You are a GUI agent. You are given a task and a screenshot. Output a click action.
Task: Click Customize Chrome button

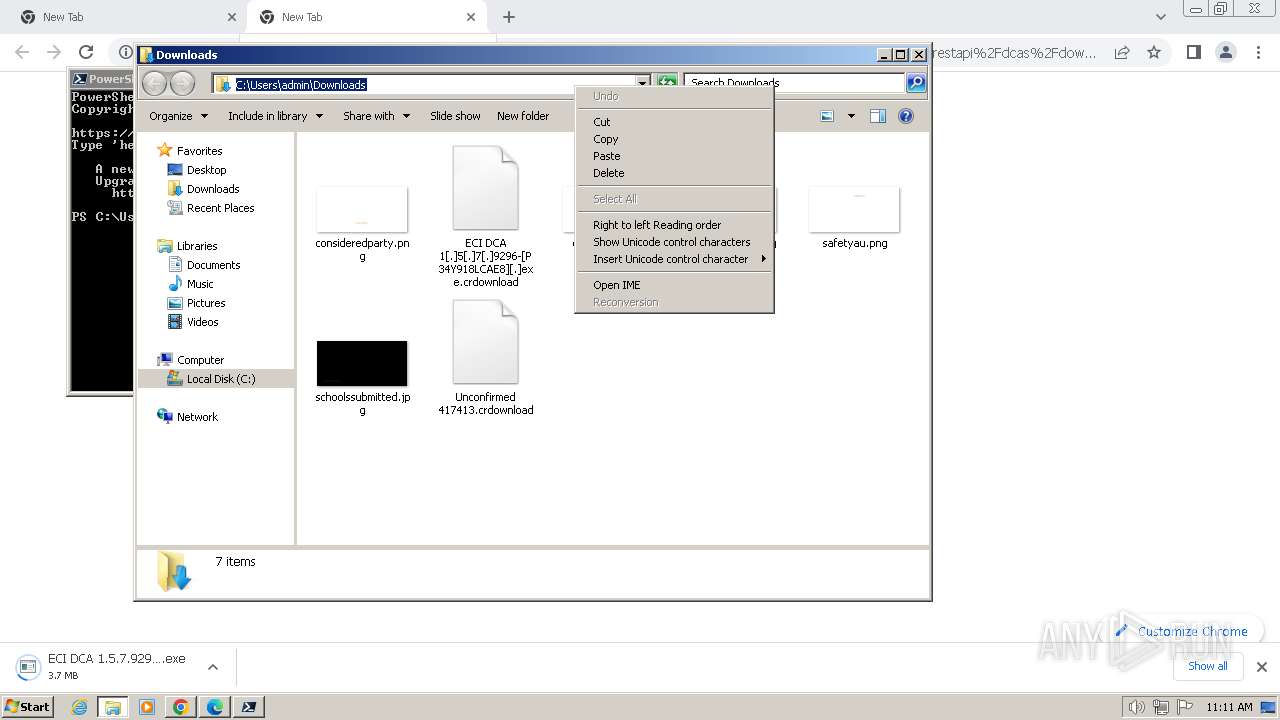[1182, 631]
